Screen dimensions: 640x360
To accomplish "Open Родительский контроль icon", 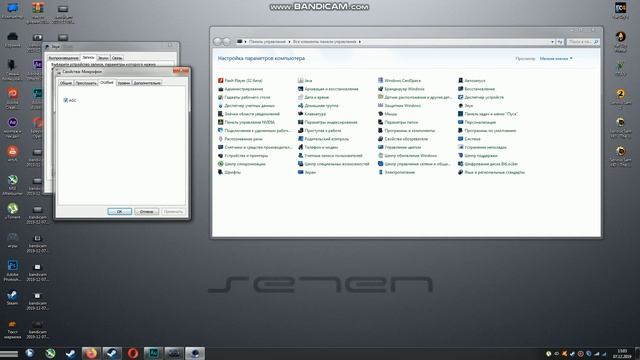I will [x=300, y=139].
